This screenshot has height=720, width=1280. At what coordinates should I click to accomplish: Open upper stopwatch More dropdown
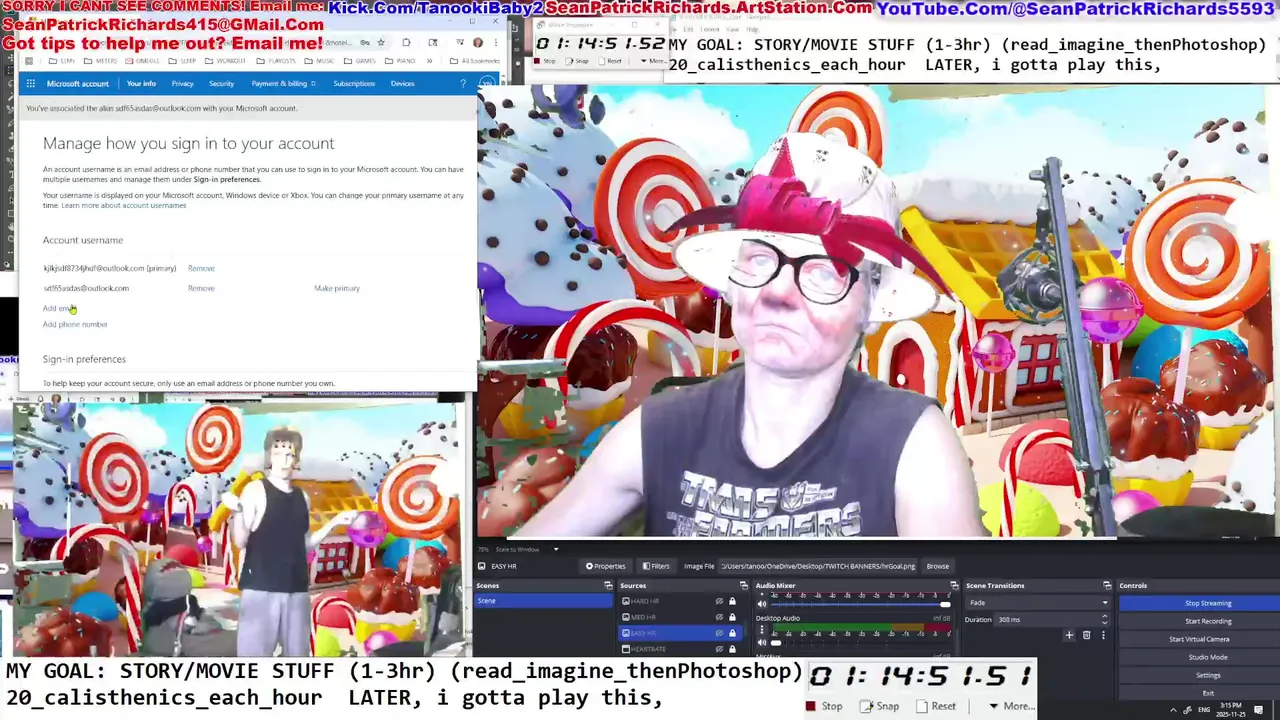click(653, 61)
